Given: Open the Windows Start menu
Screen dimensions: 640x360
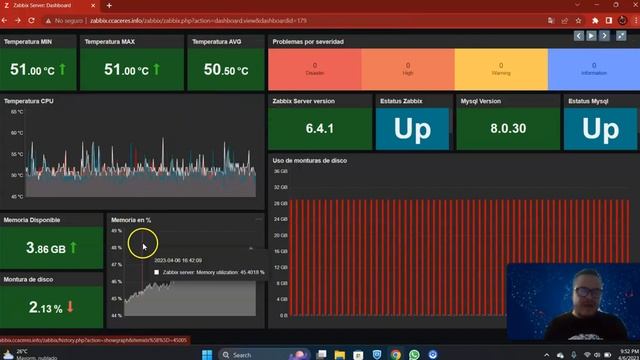Looking at the screenshot, I should (x=207, y=354).
